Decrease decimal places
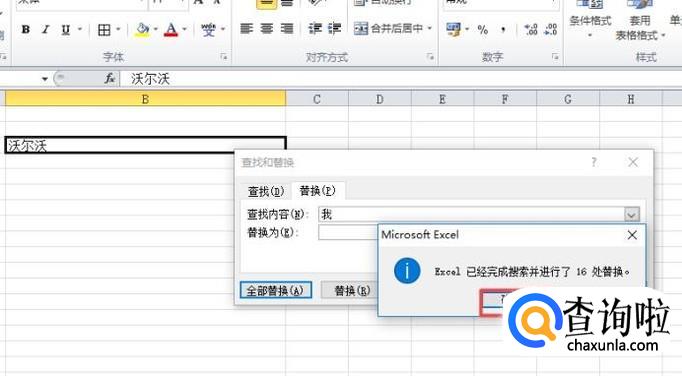 (x=551, y=30)
